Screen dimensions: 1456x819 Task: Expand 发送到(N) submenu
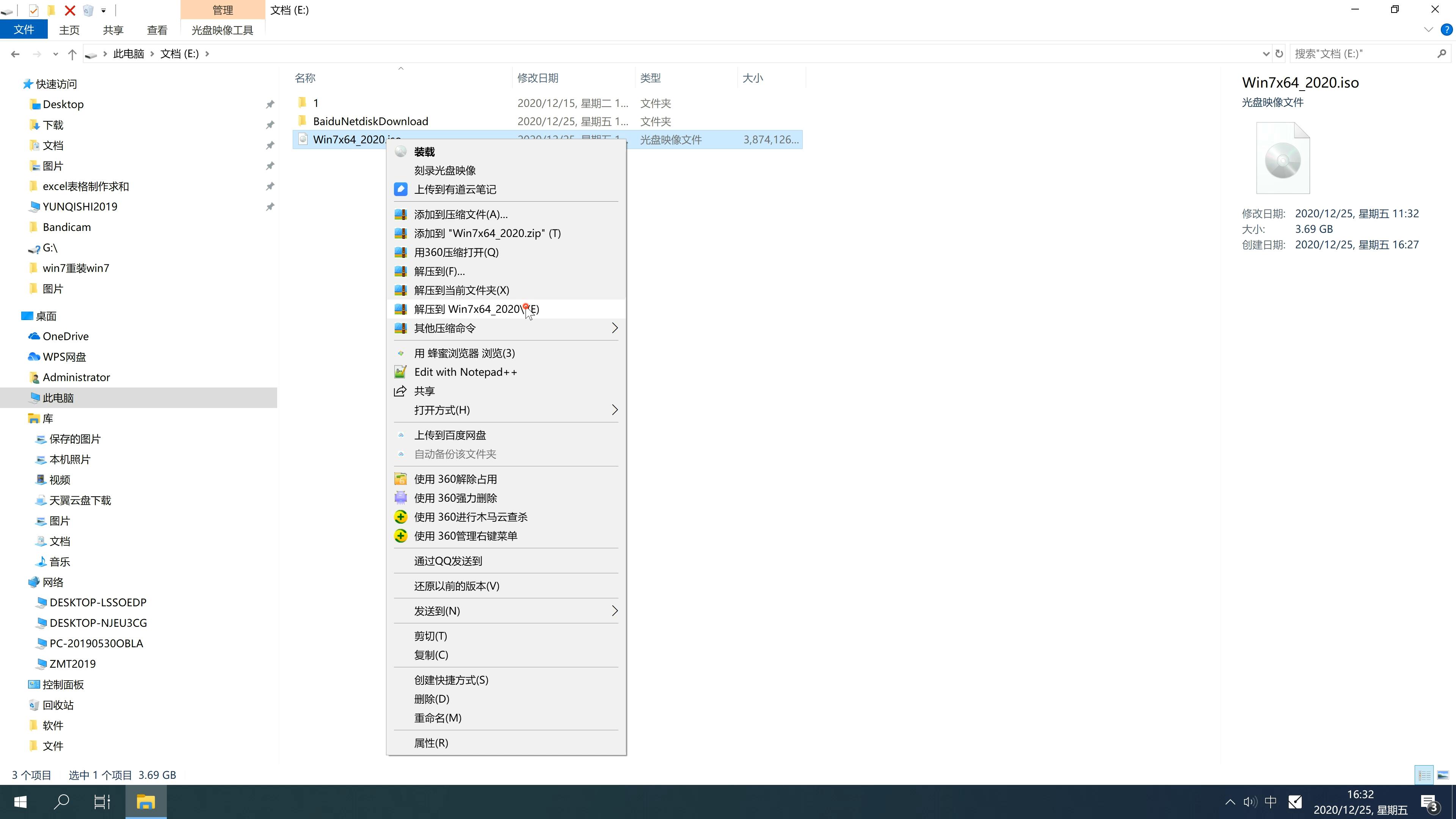[x=507, y=610]
